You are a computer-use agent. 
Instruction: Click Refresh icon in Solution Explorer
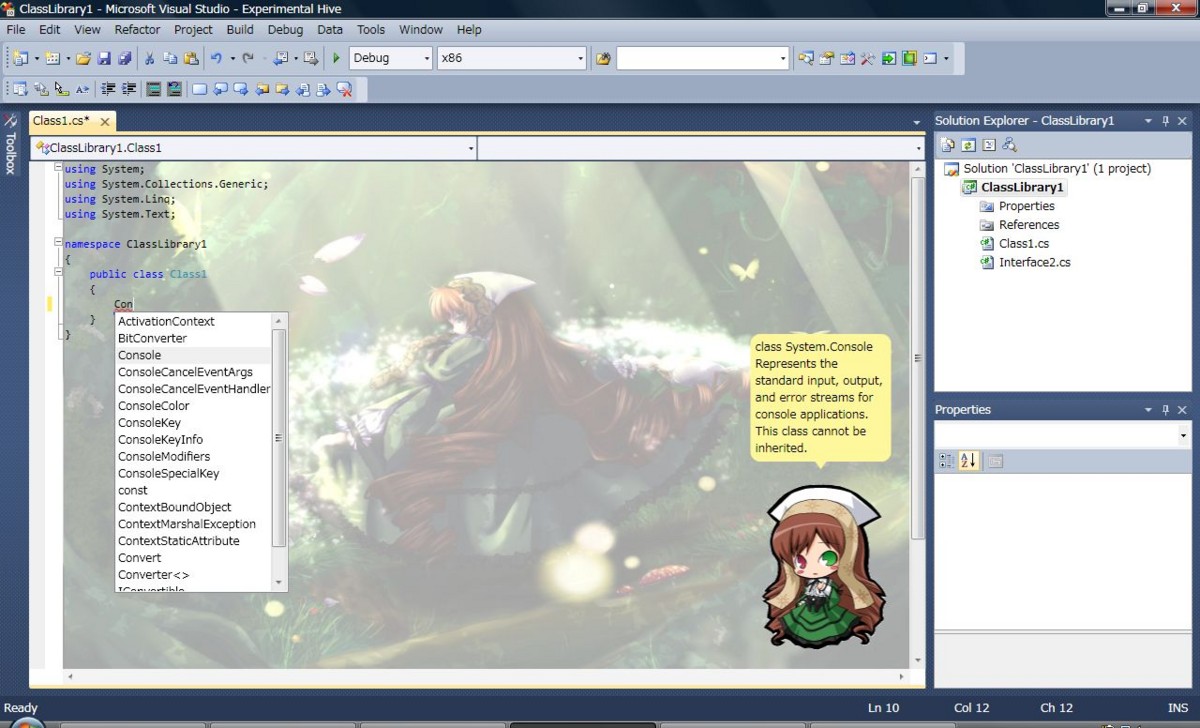click(968, 145)
